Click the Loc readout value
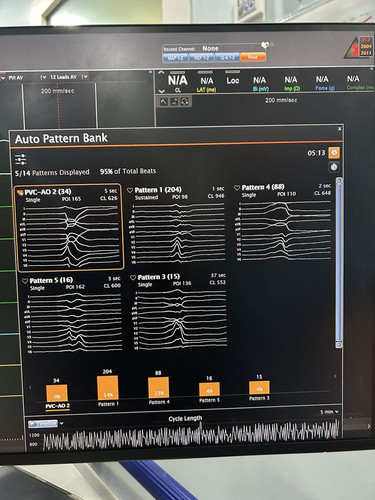 (233, 80)
